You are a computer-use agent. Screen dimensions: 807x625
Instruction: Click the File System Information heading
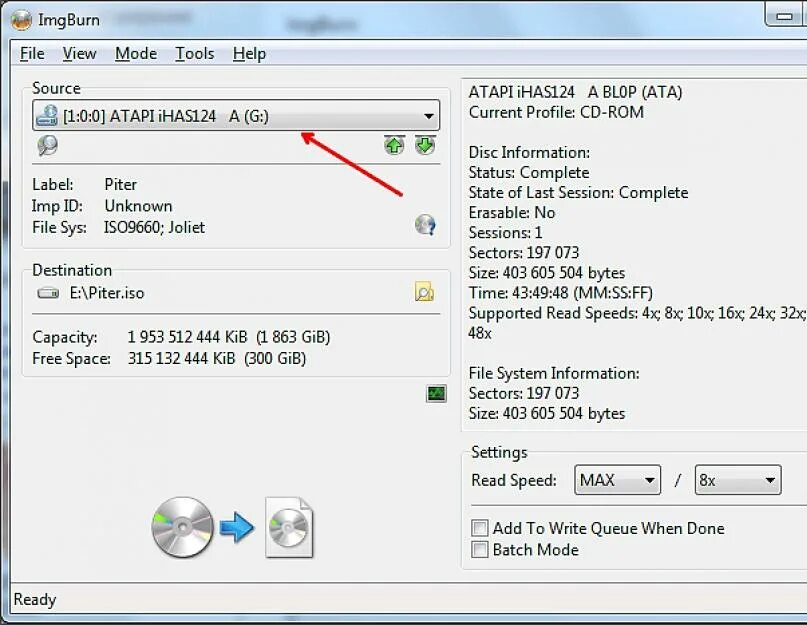point(554,373)
